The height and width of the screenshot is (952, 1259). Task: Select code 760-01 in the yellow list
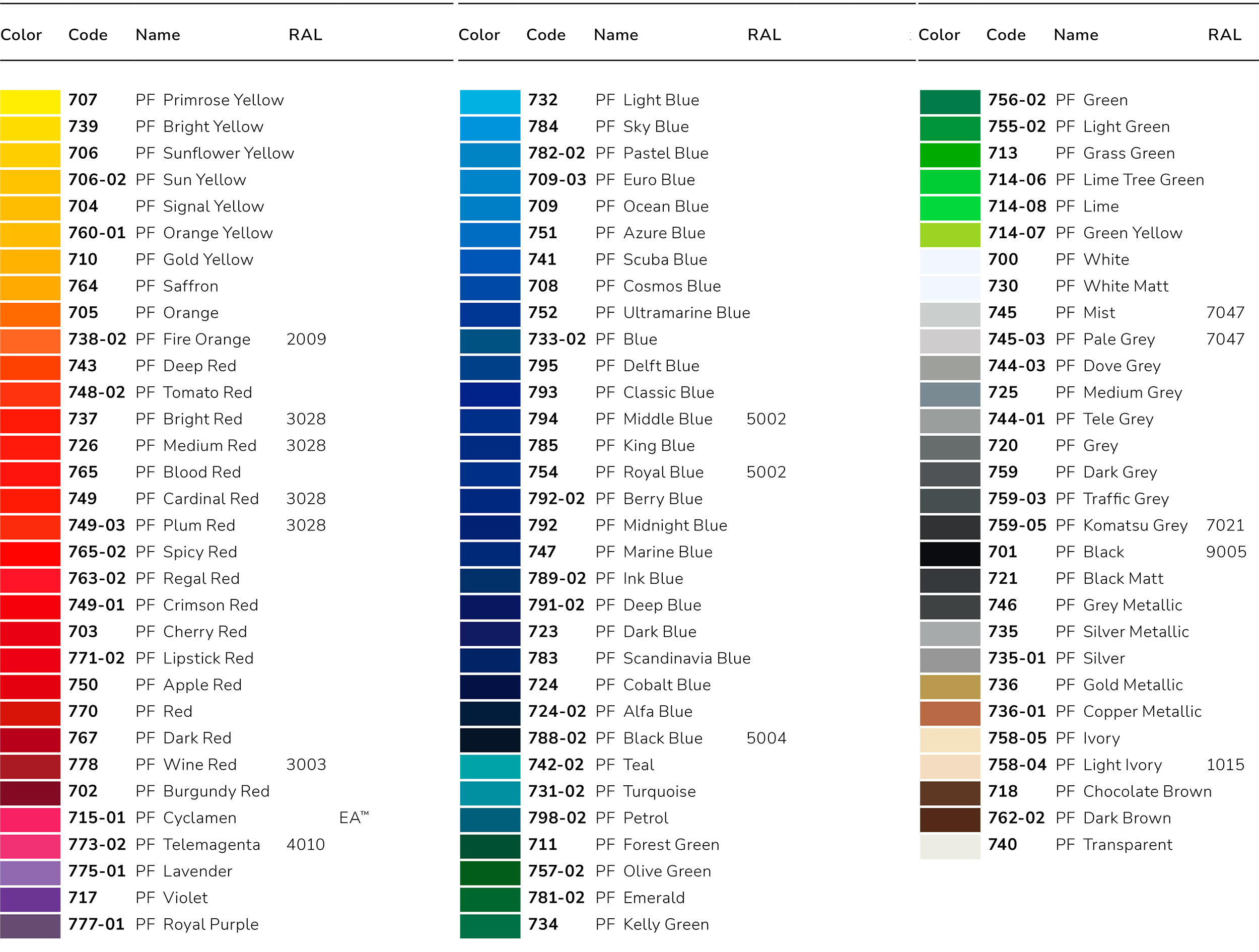tap(97, 233)
